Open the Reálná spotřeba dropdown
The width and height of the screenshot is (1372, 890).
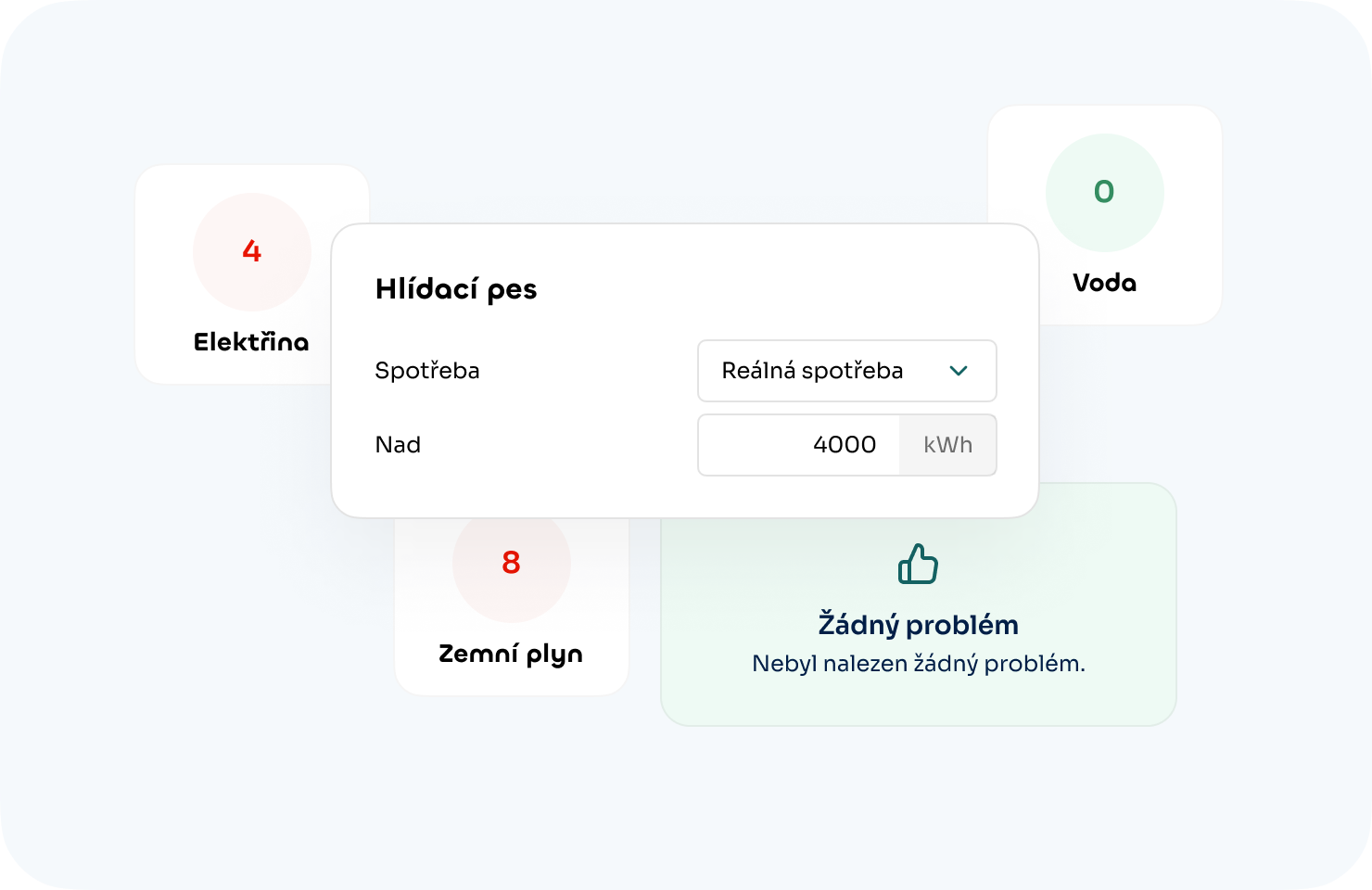[846, 371]
